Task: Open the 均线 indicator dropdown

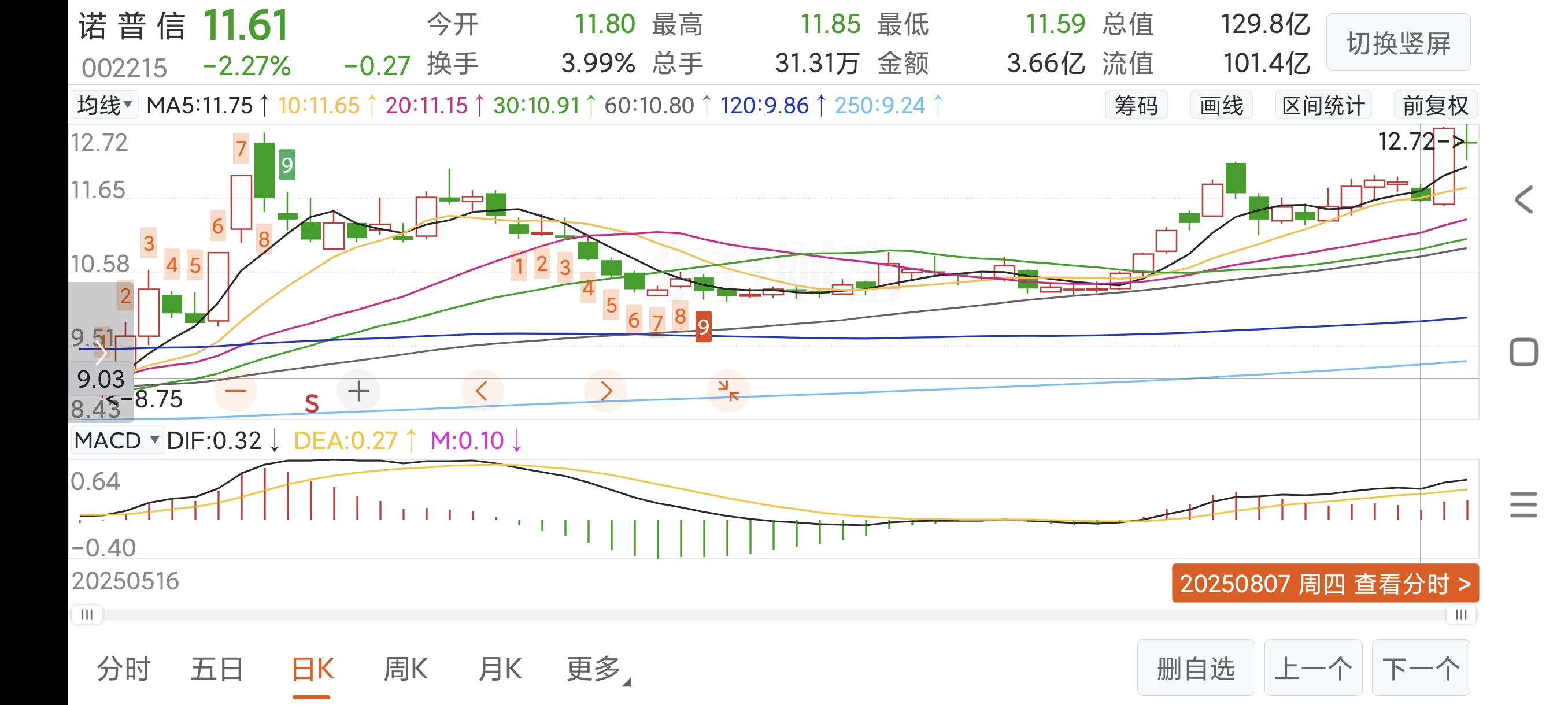Action: click(105, 105)
